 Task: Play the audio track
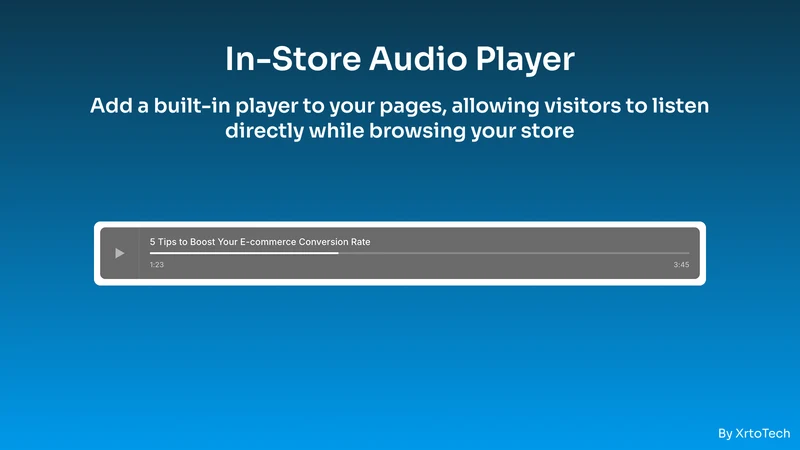119,253
